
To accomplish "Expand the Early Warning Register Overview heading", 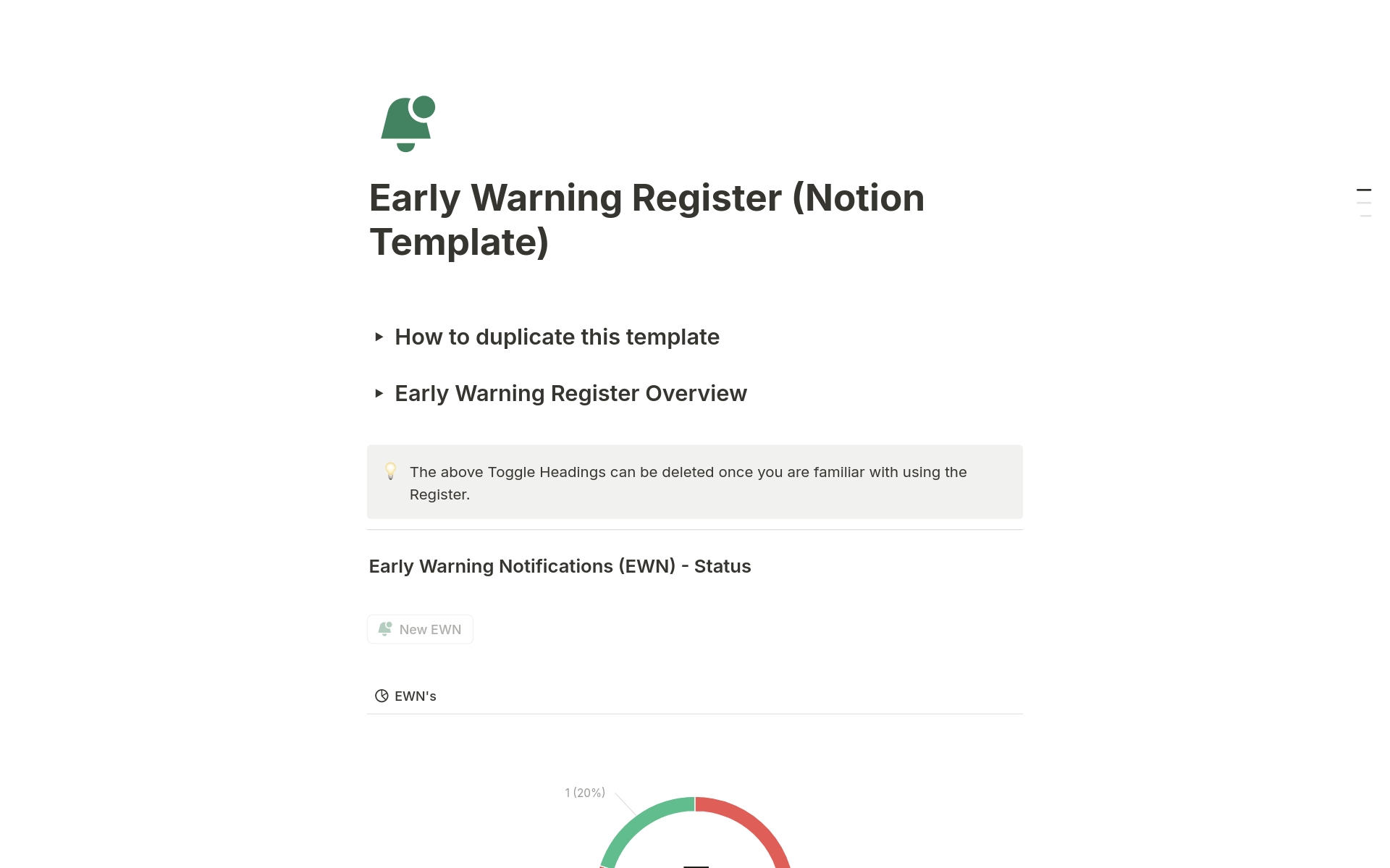I will pos(570,393).
